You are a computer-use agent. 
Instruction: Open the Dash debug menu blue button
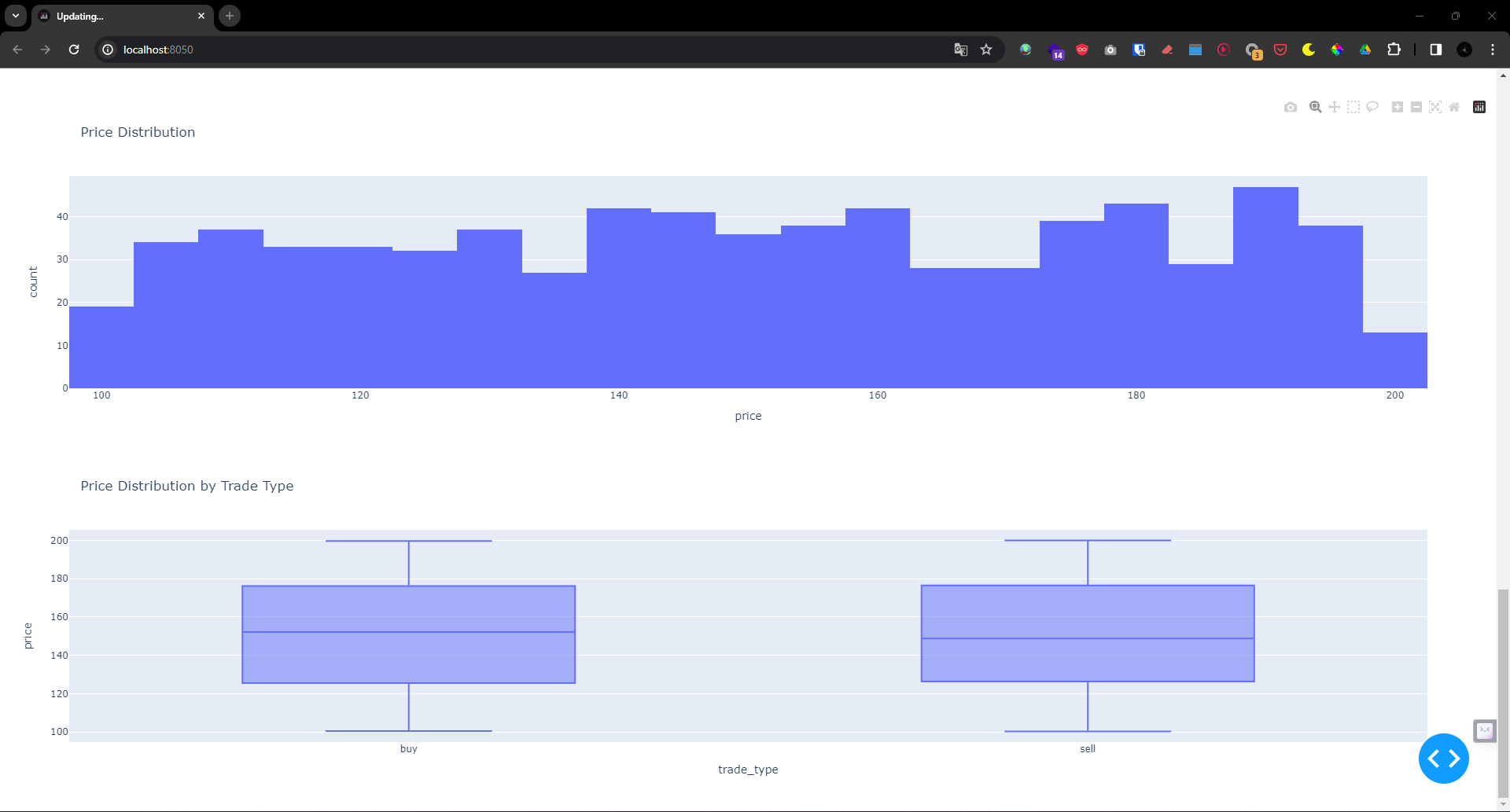(x=1444, y=759)
